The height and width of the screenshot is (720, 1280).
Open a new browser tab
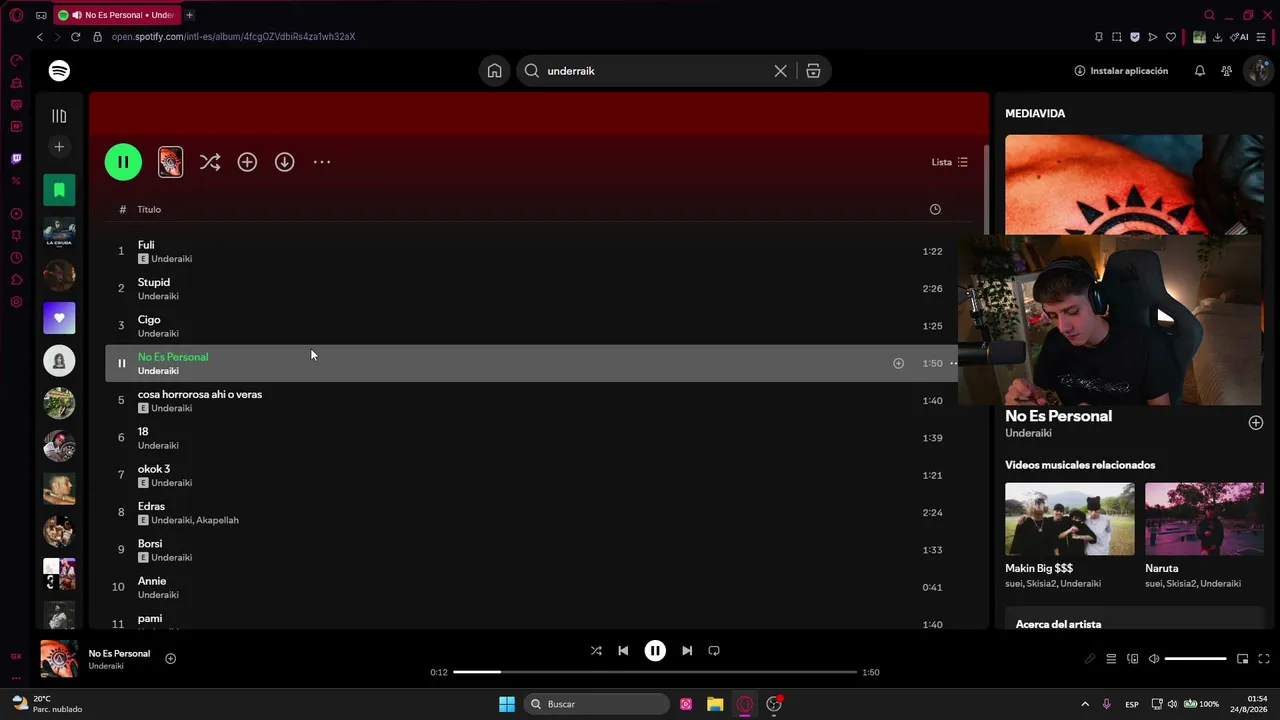point(189,15)
